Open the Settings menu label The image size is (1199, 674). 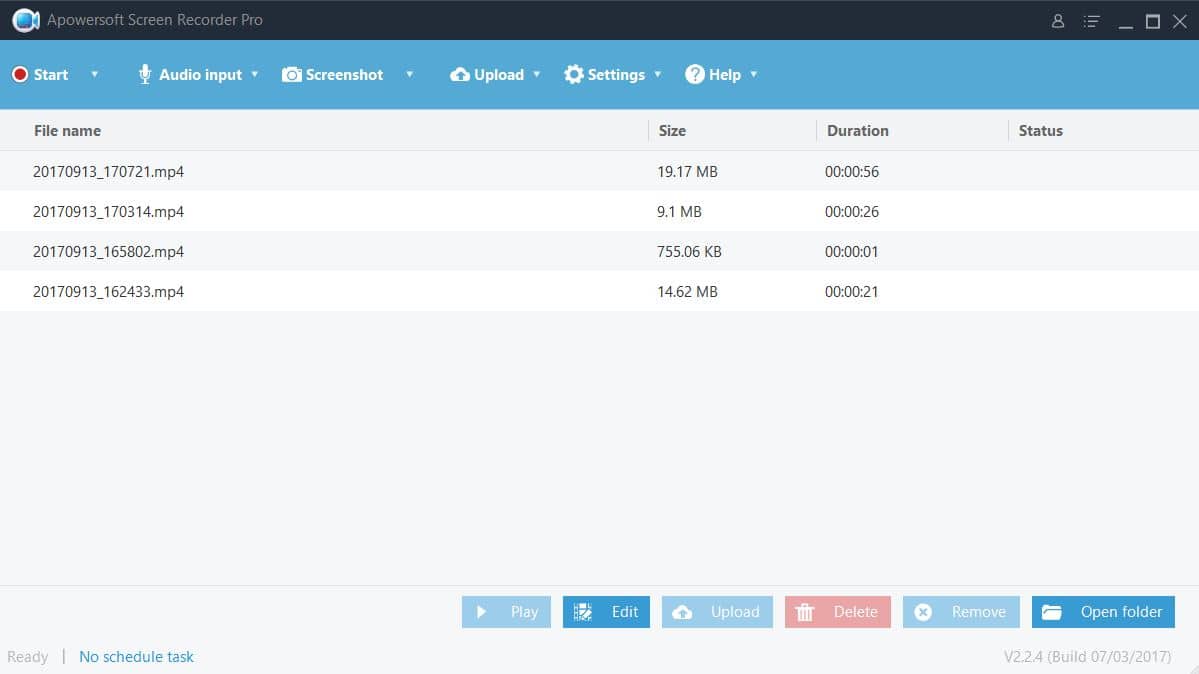tap(616, 75)
